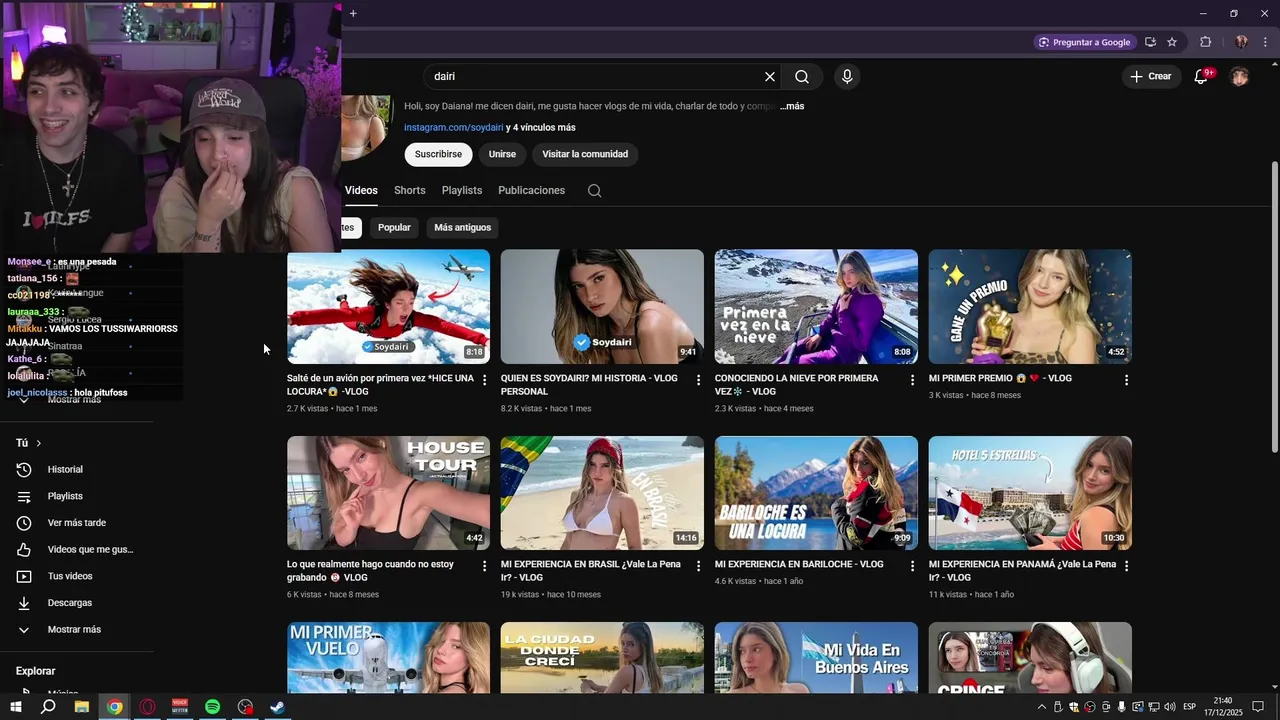1280x720 pixels.
Task: Open 'Hotel 5 estrellas' Panamá thumbnail
Action: coord(1030,493)
